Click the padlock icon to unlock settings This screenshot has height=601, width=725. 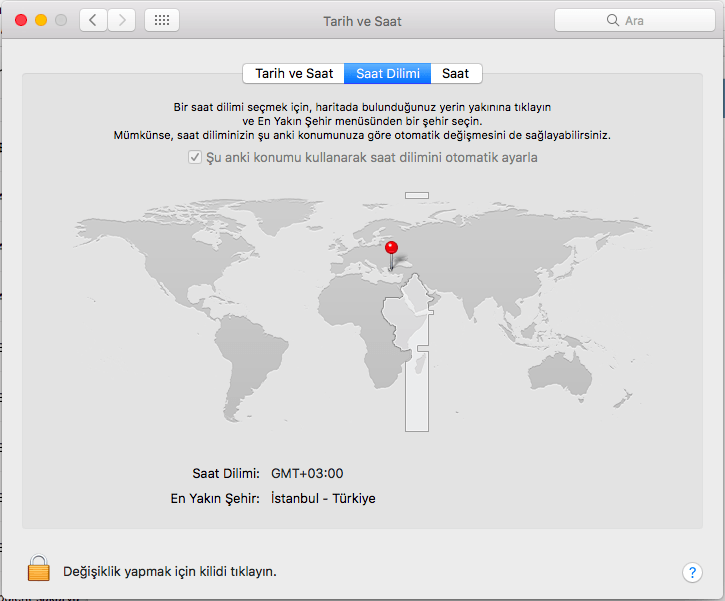38,569
